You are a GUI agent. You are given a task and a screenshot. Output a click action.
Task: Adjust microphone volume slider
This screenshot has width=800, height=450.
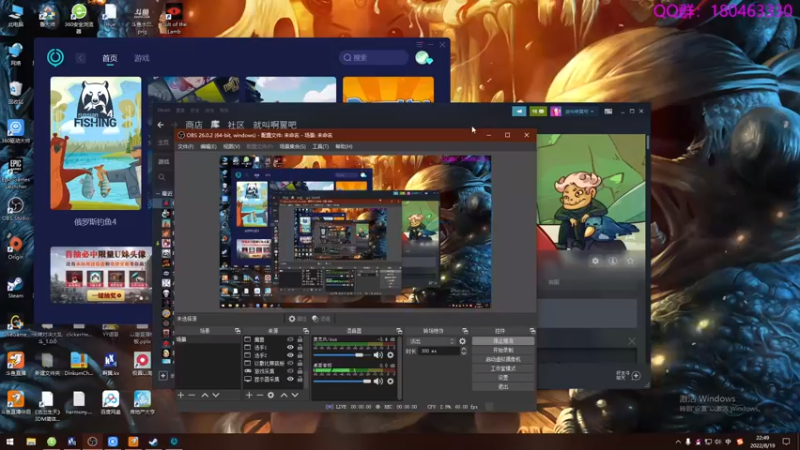(x=342, y=355)
